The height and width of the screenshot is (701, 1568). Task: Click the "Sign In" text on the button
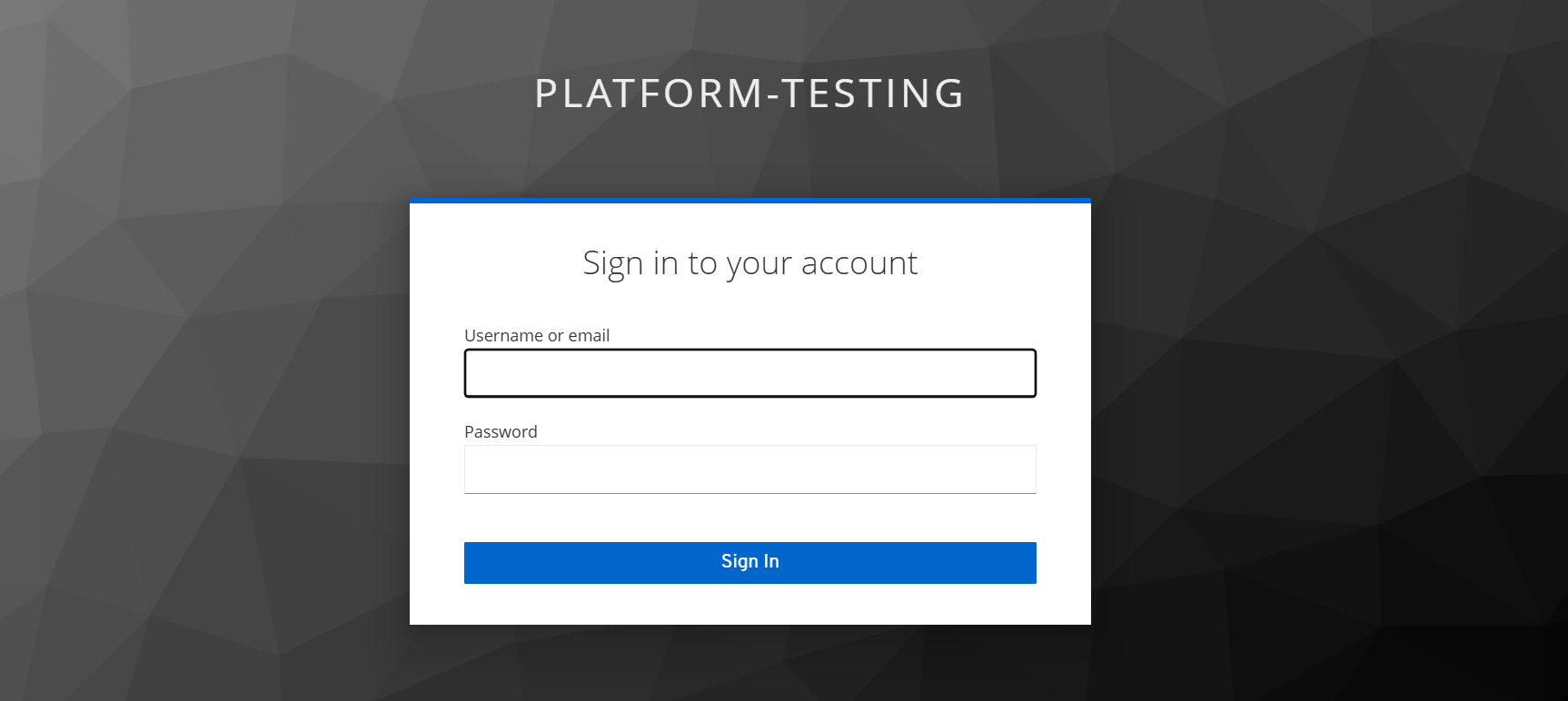(x=749, y=562)
